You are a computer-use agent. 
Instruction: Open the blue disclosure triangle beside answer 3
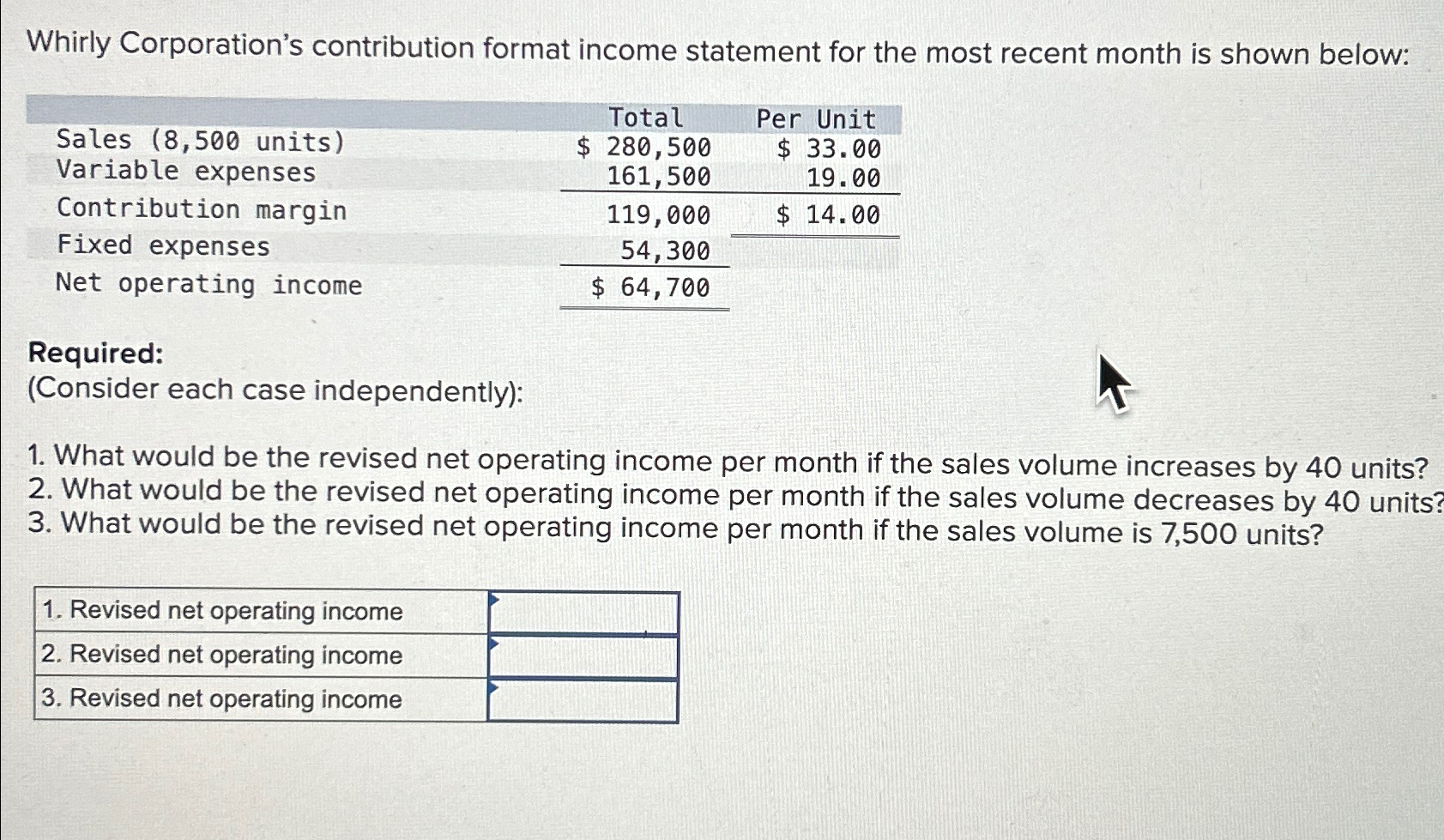click(494, 688)
